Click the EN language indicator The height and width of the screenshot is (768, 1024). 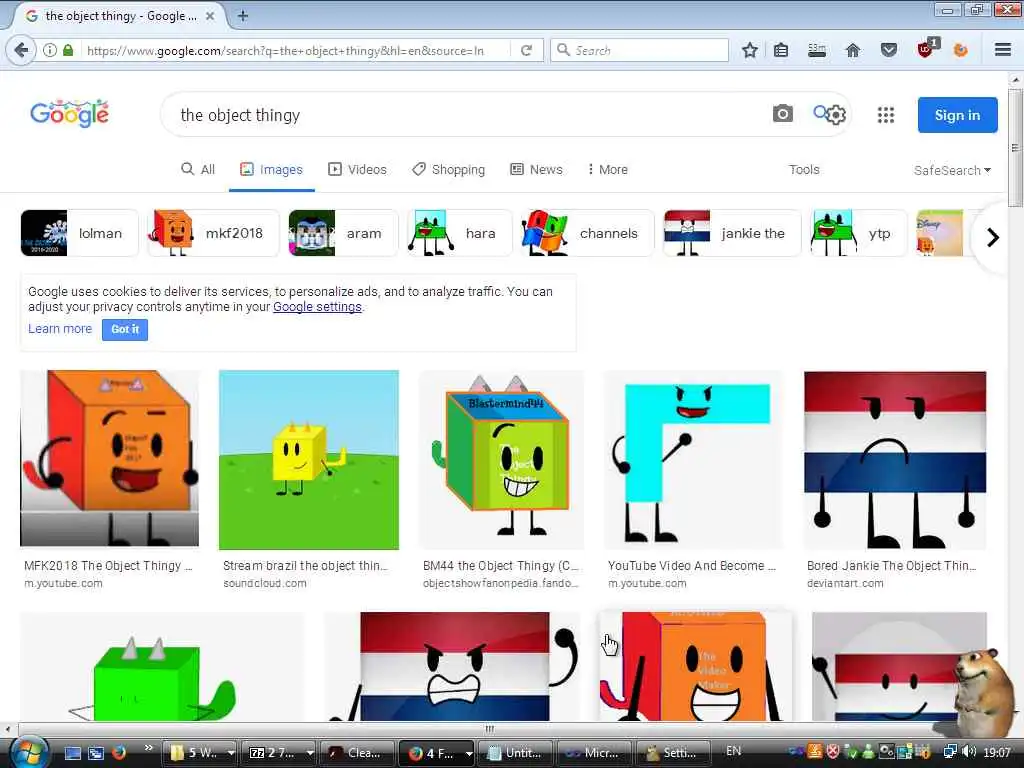tap(733, 751)
